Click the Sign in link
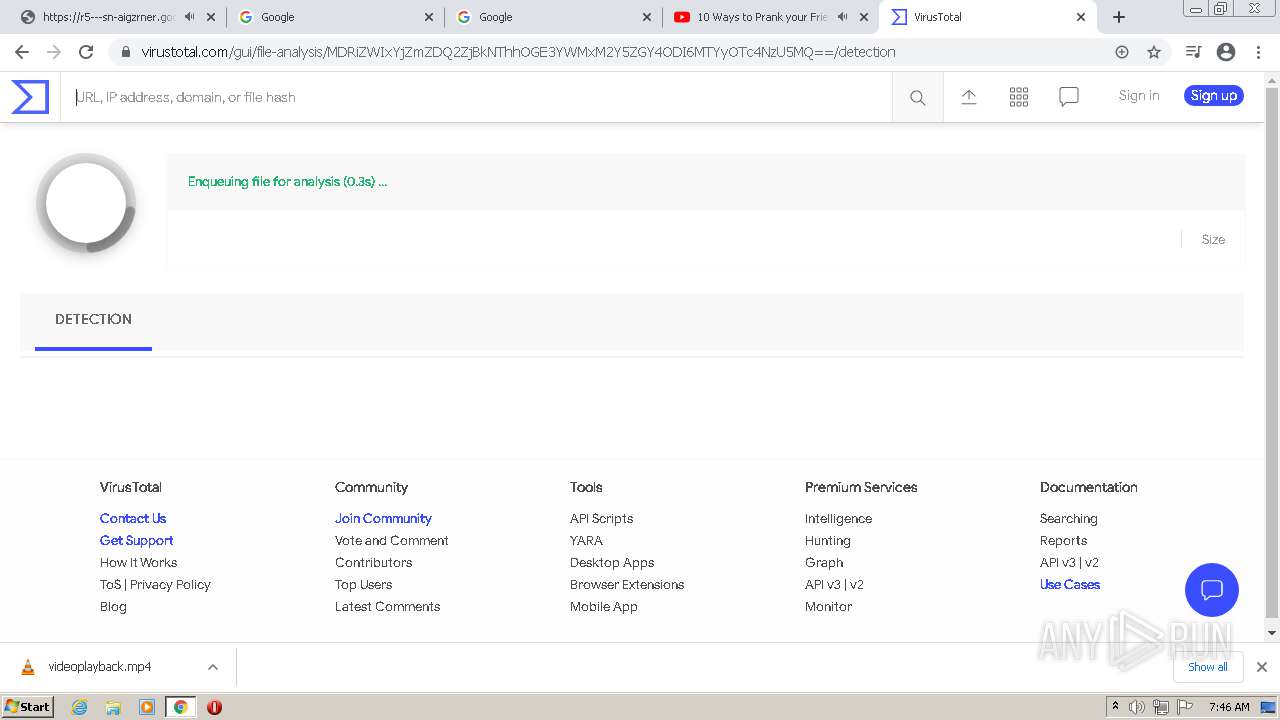 point(1139,96)
